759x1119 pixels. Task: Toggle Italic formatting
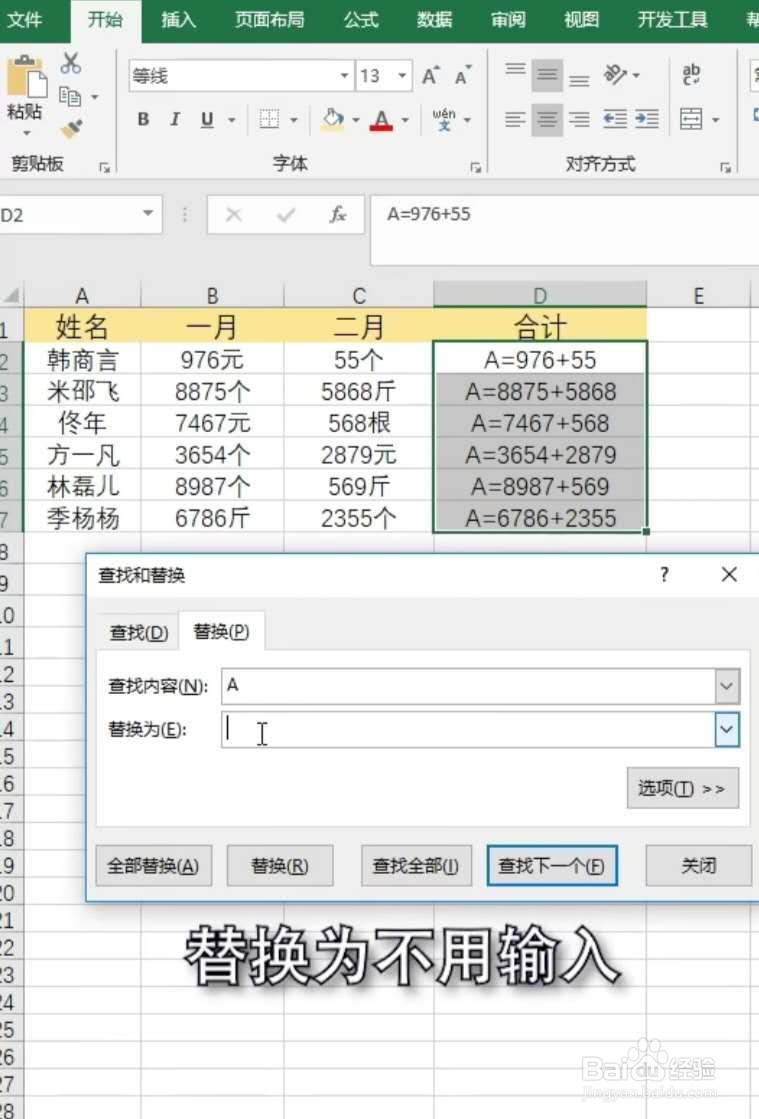tap(175, 119)
